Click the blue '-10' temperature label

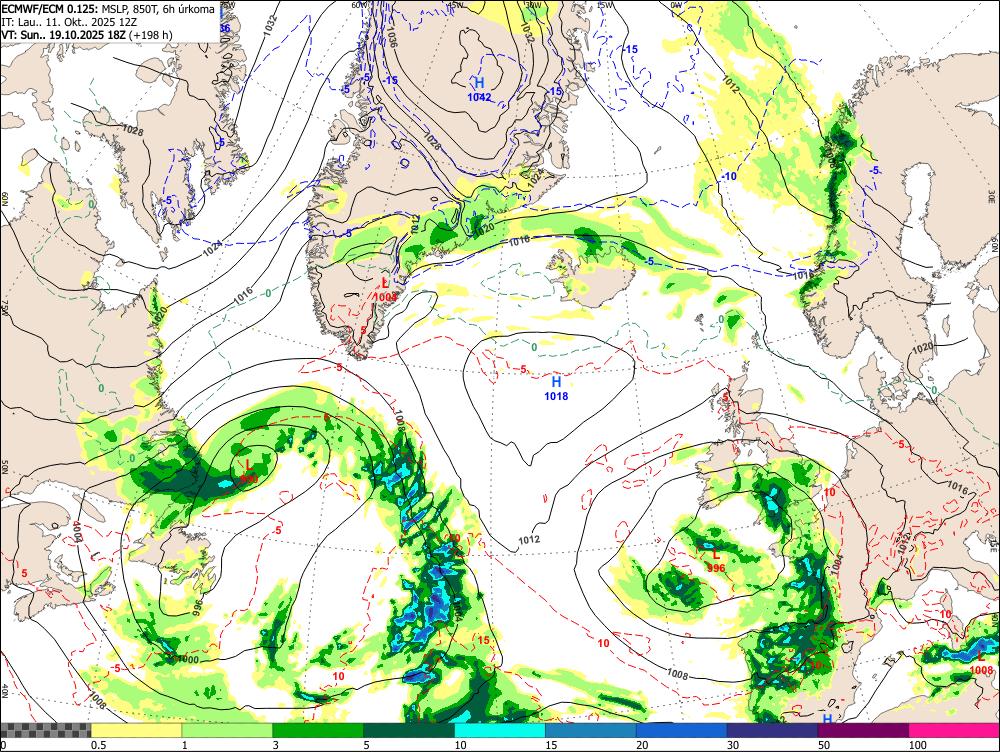pos(729,176)
